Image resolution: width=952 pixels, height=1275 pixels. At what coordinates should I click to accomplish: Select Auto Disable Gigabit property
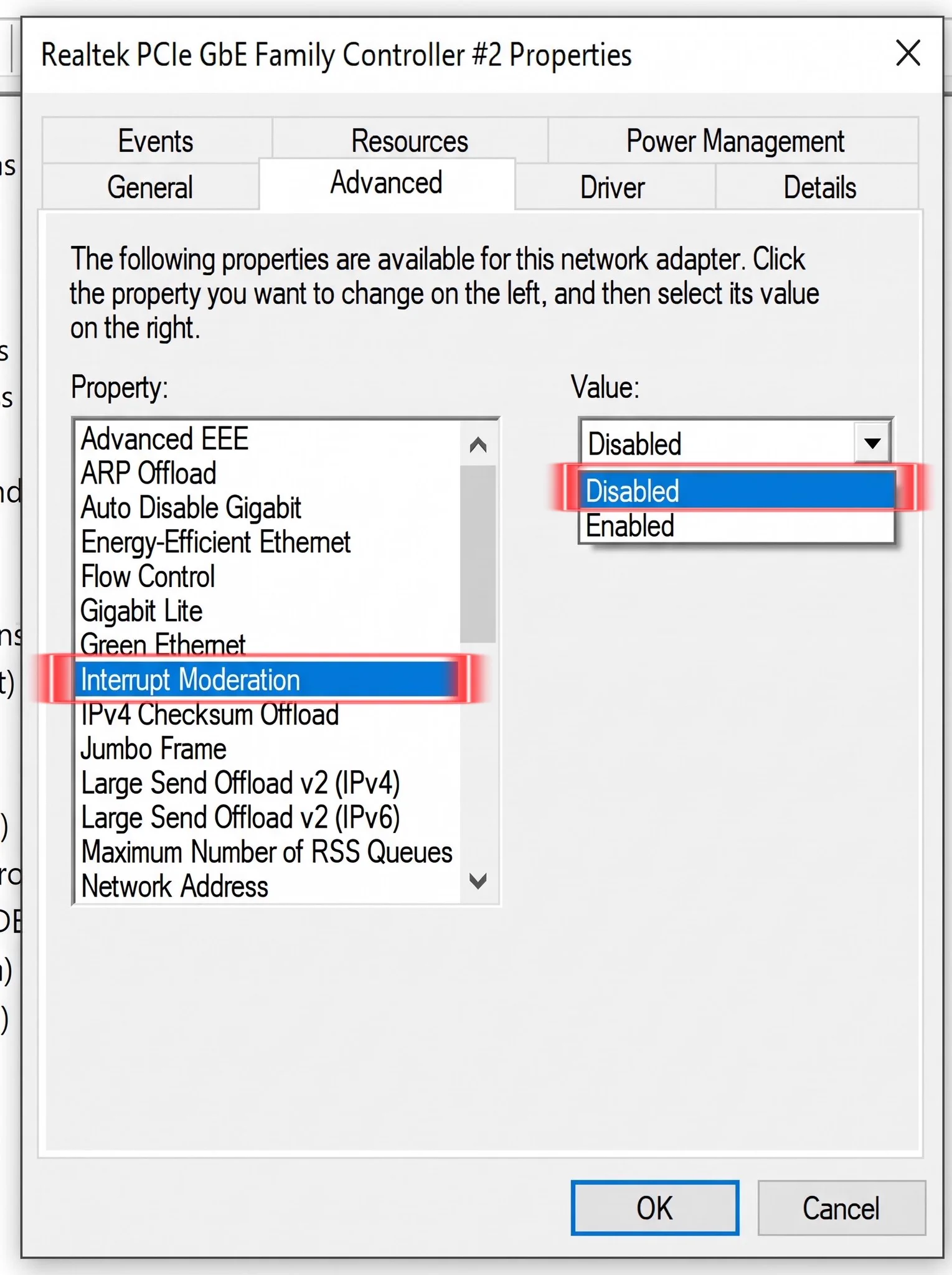pyautogui.click(x=268, y=507)
